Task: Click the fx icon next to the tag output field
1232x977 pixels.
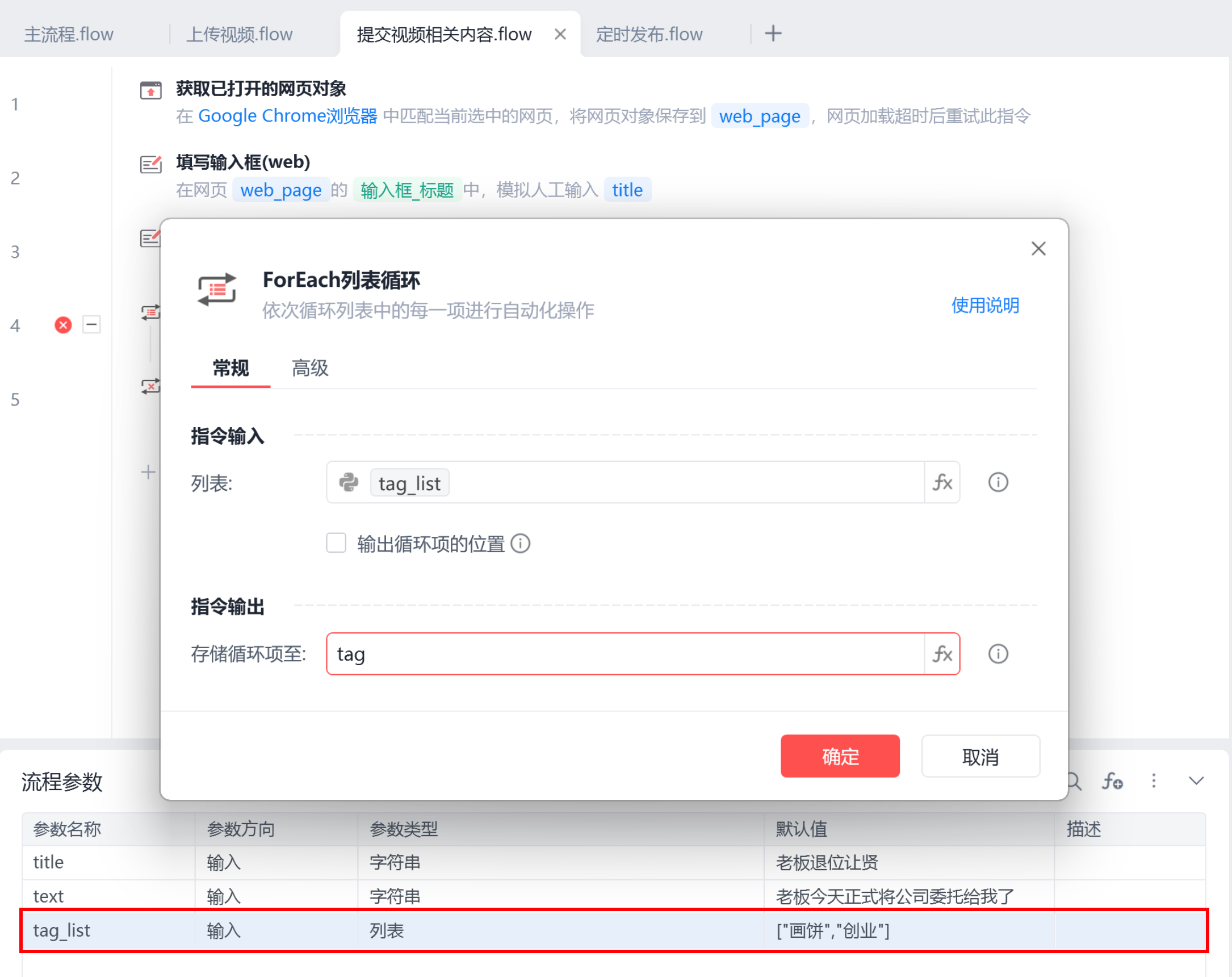Action: click(x=942, y=654)
